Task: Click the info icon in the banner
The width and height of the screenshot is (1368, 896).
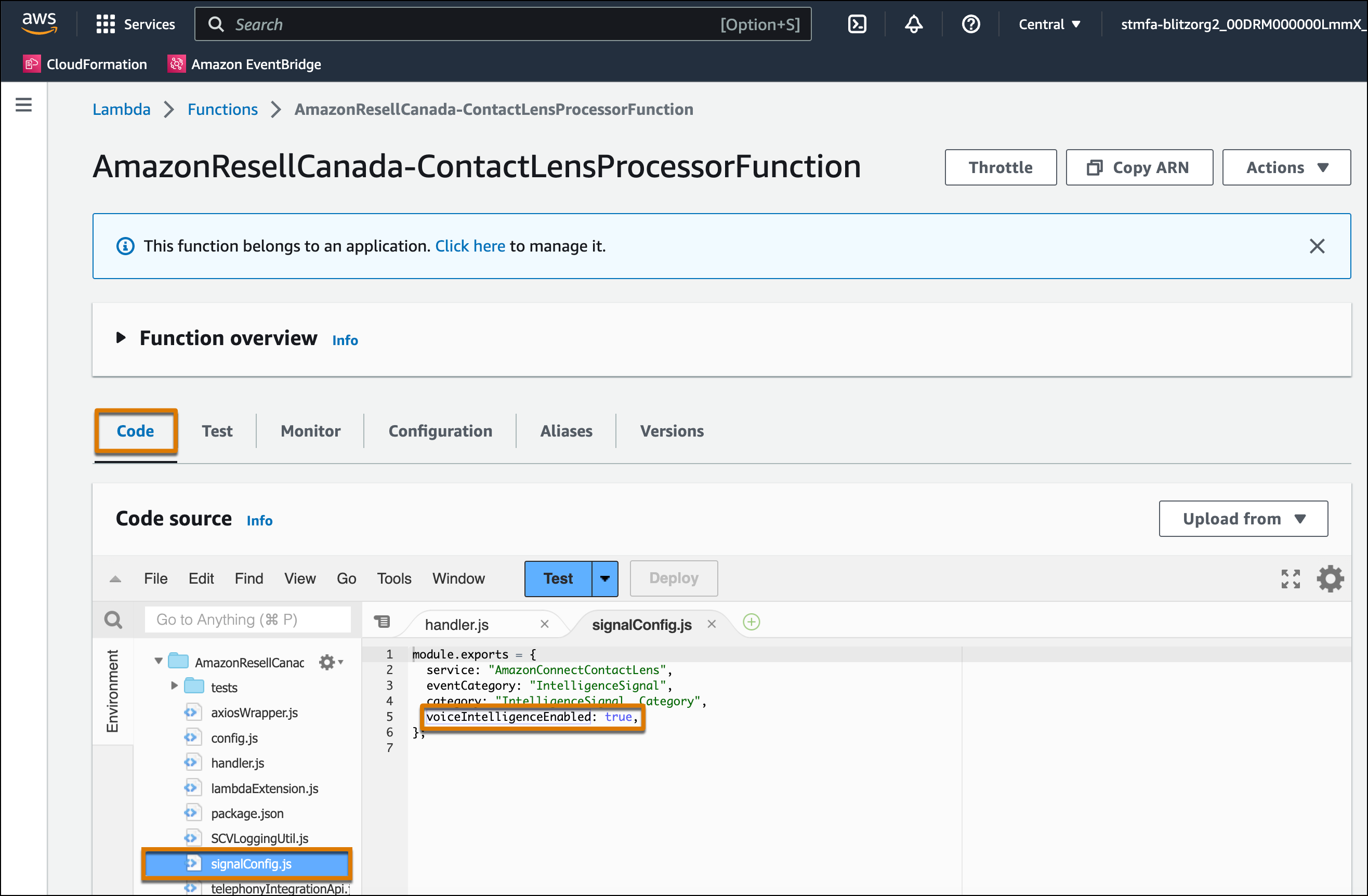Action: (x=125, y=246)
